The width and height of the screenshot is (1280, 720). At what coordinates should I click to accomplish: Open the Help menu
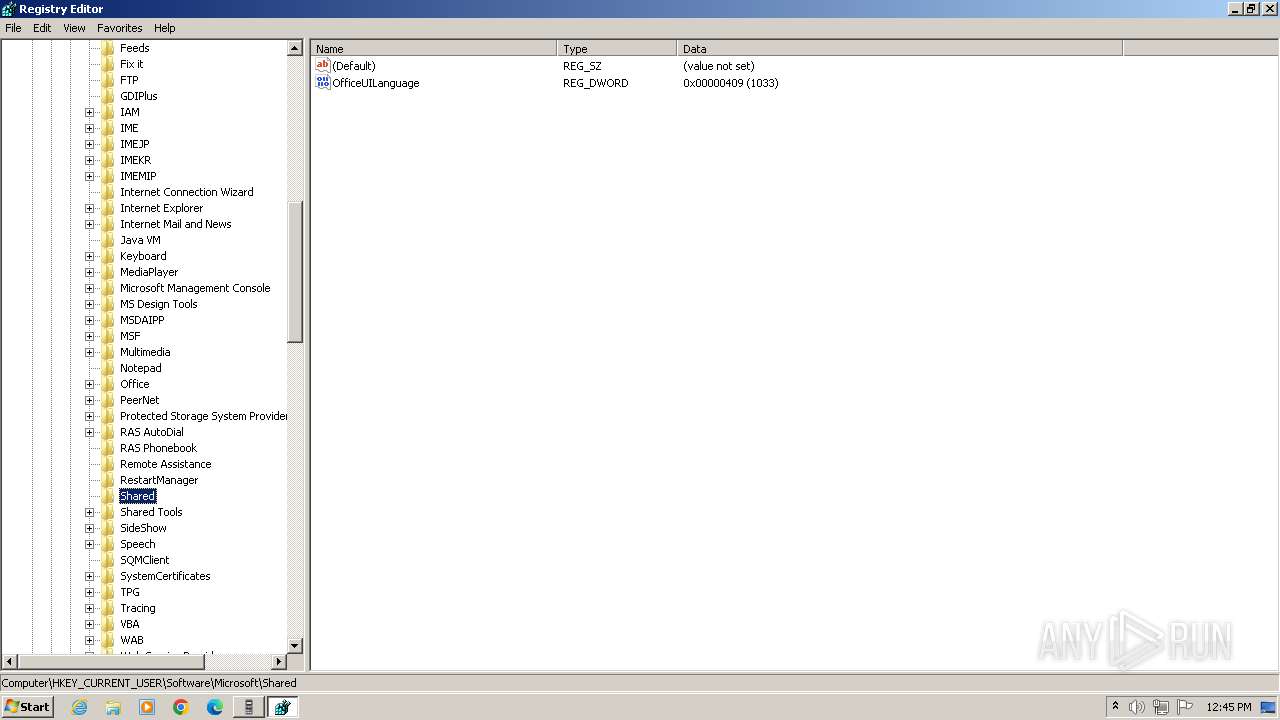coord(165,28)
